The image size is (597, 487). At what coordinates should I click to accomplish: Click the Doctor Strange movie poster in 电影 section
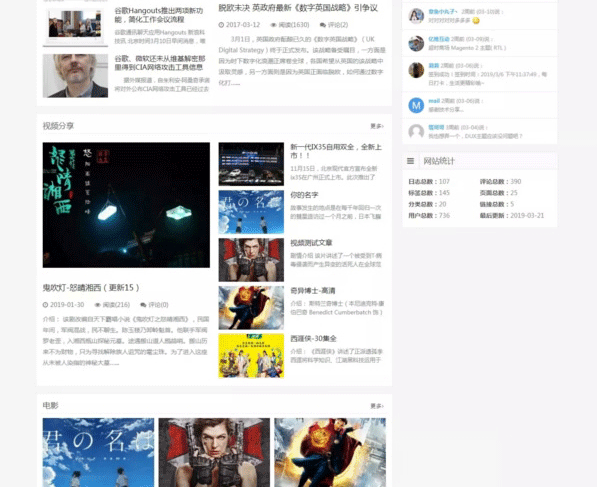click(330, 452)
